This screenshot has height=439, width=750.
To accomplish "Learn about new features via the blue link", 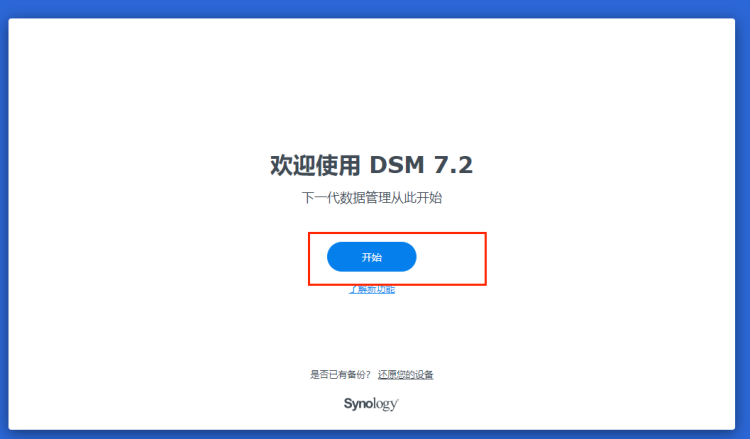I will [x=372, y=289].
